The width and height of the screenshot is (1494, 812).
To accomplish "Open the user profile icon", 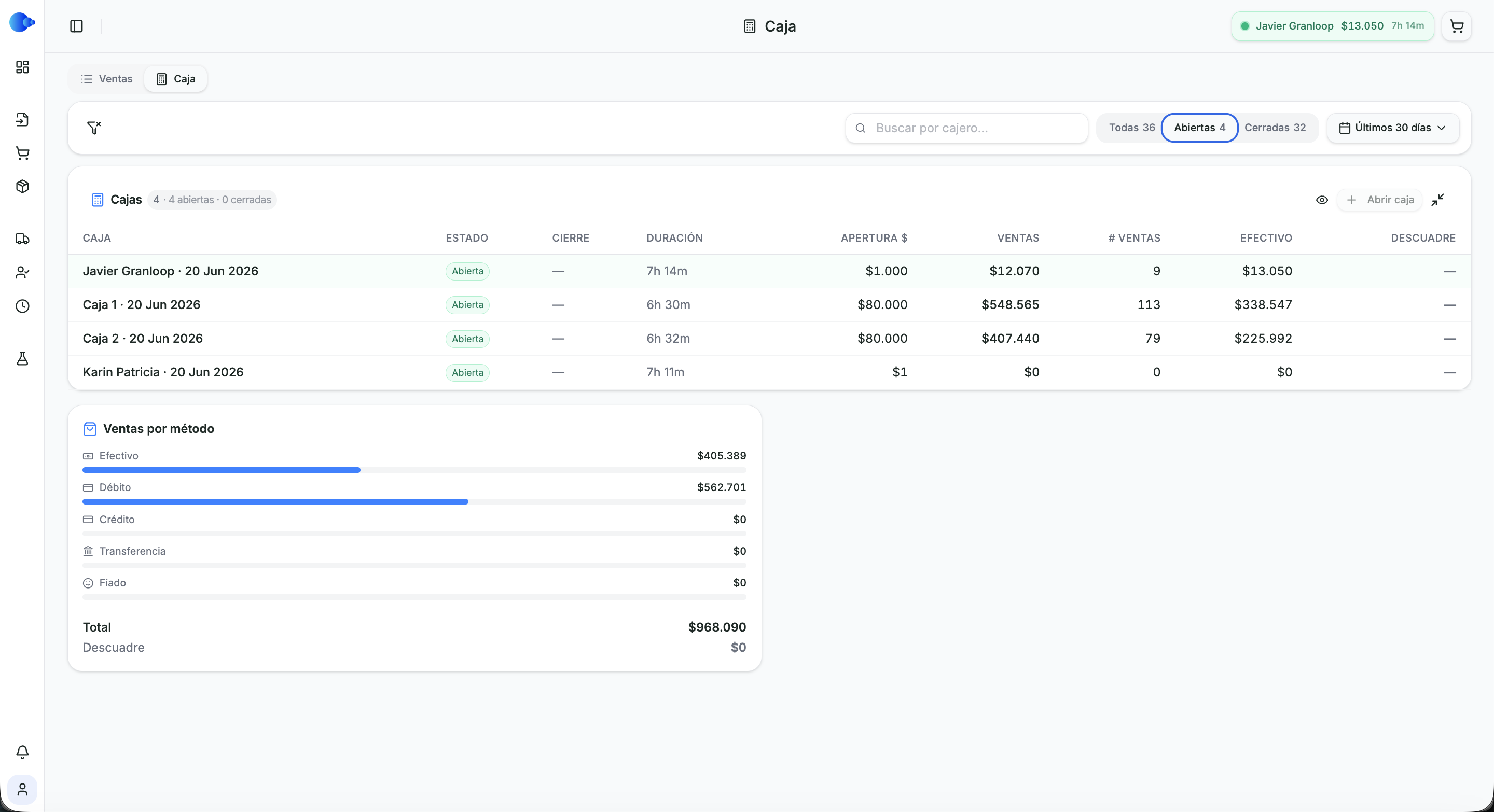I will [22, 789].
